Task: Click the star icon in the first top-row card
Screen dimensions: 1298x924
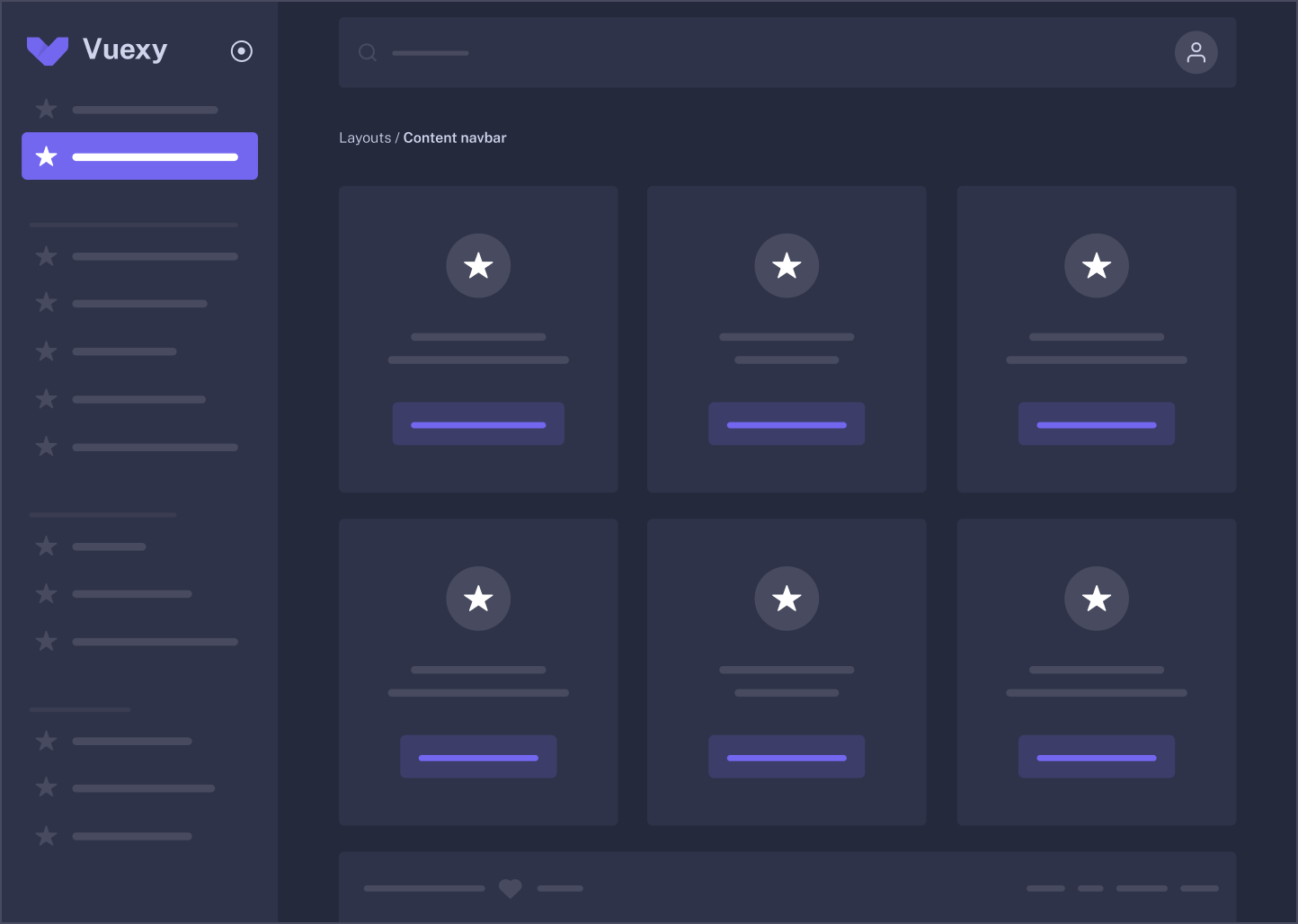Action: (478, 266)
